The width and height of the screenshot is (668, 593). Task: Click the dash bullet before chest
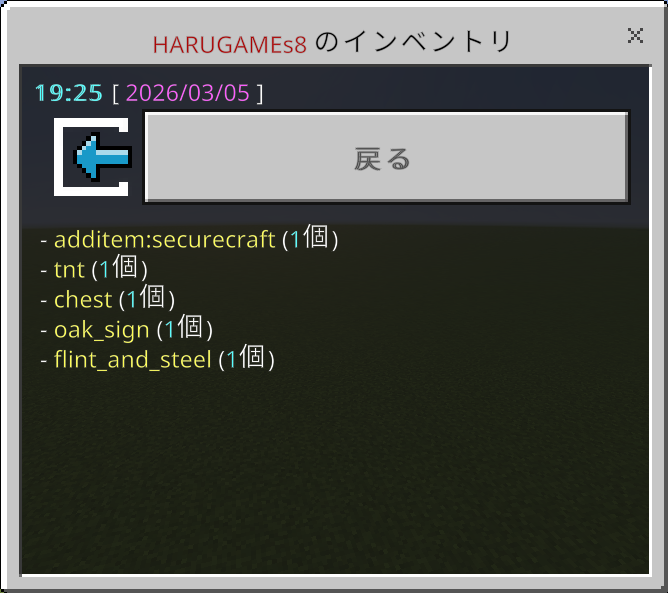tap(44, 300)
